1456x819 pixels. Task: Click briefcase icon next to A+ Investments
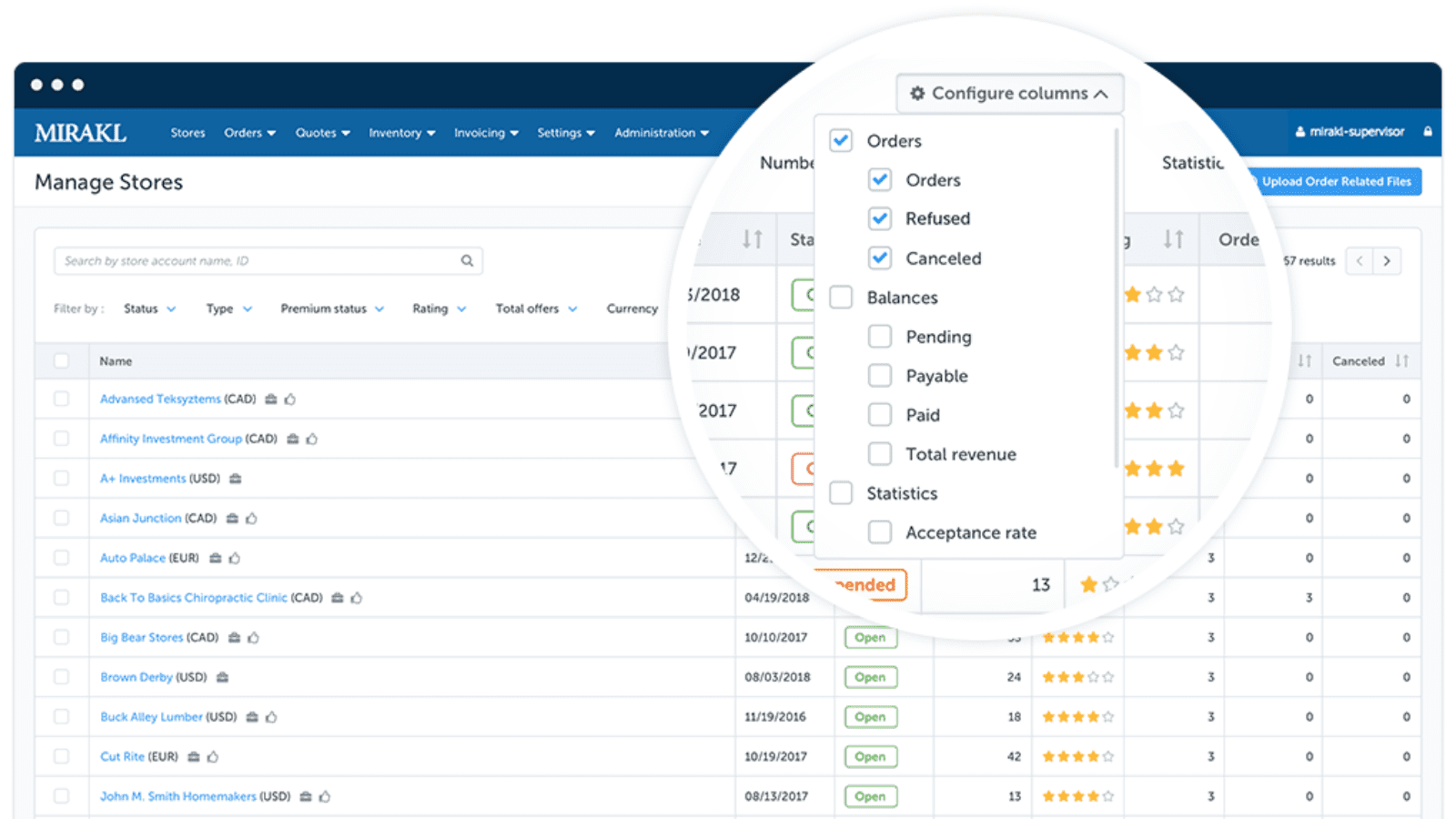235,479
